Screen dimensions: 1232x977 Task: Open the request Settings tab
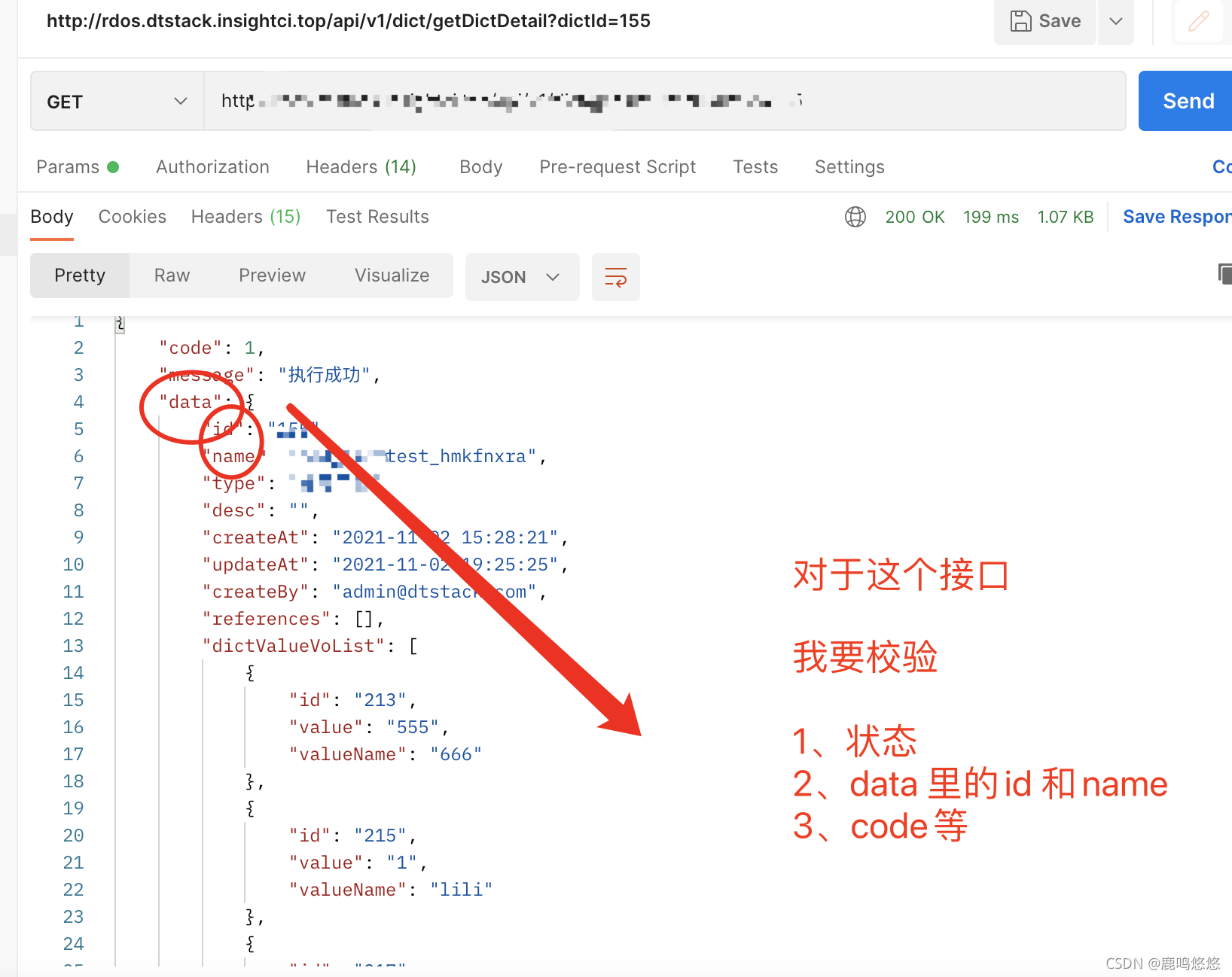[849, 167]
